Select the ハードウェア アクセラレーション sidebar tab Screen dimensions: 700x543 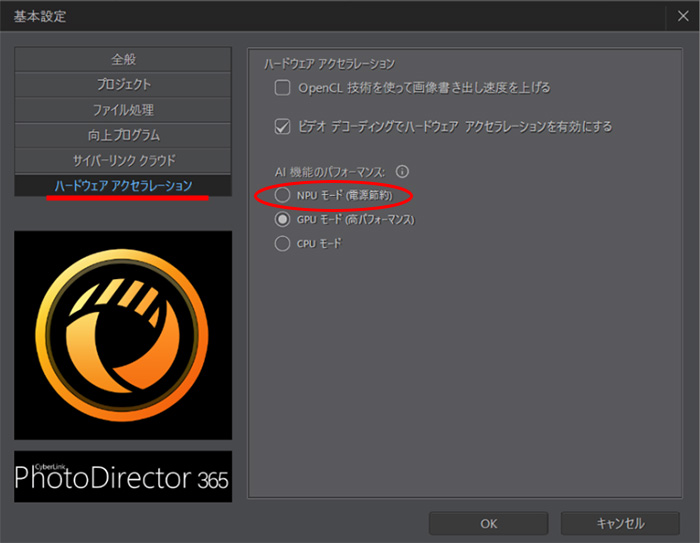pos(123,185)
